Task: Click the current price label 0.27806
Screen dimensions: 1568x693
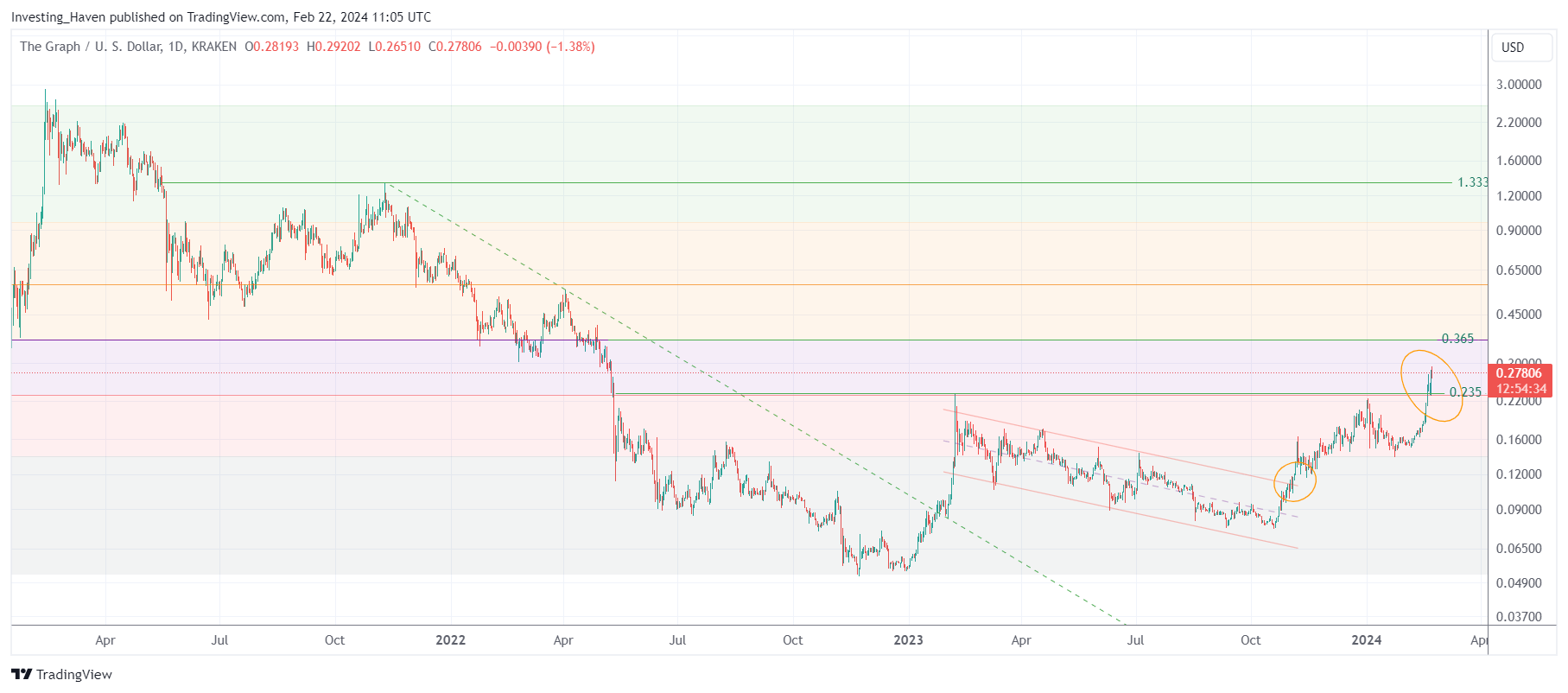Action: (1520, 373)
